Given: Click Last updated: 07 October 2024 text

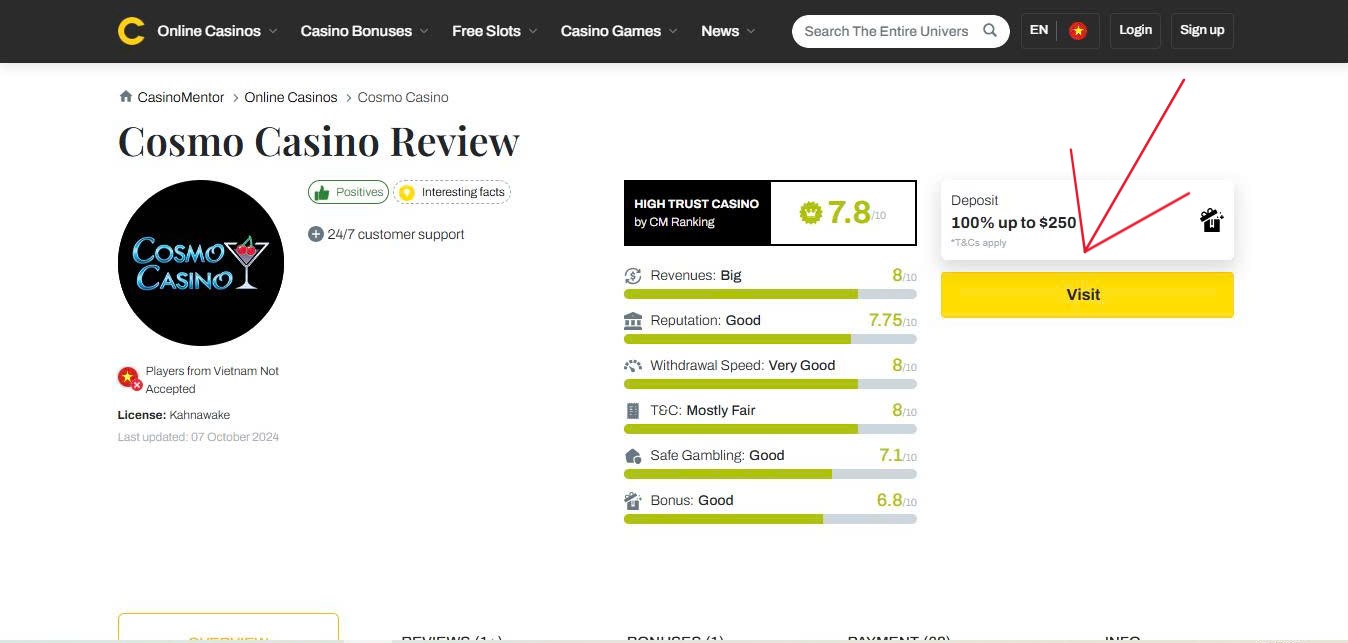Looking at the screenshot, I should coord(198,437).
